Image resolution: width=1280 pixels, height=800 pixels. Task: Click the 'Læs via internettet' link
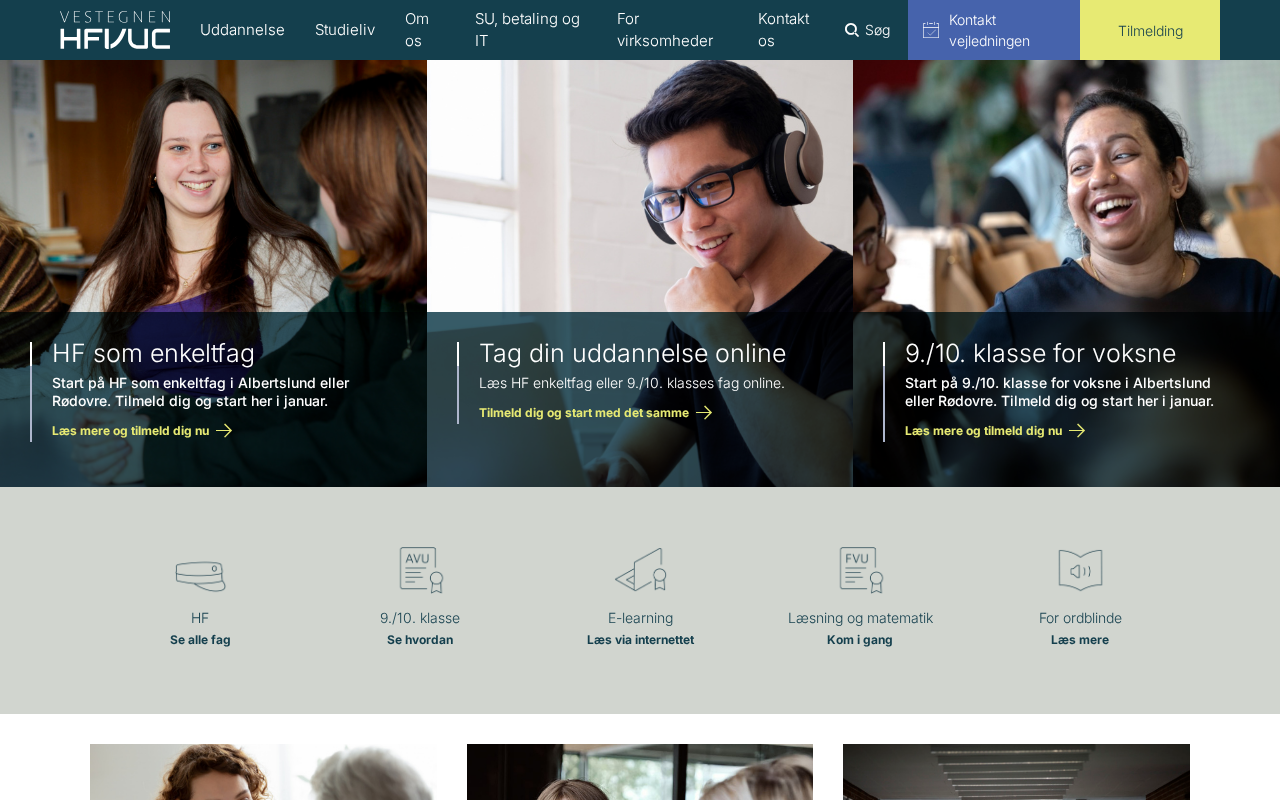click(x=640, y=640)
